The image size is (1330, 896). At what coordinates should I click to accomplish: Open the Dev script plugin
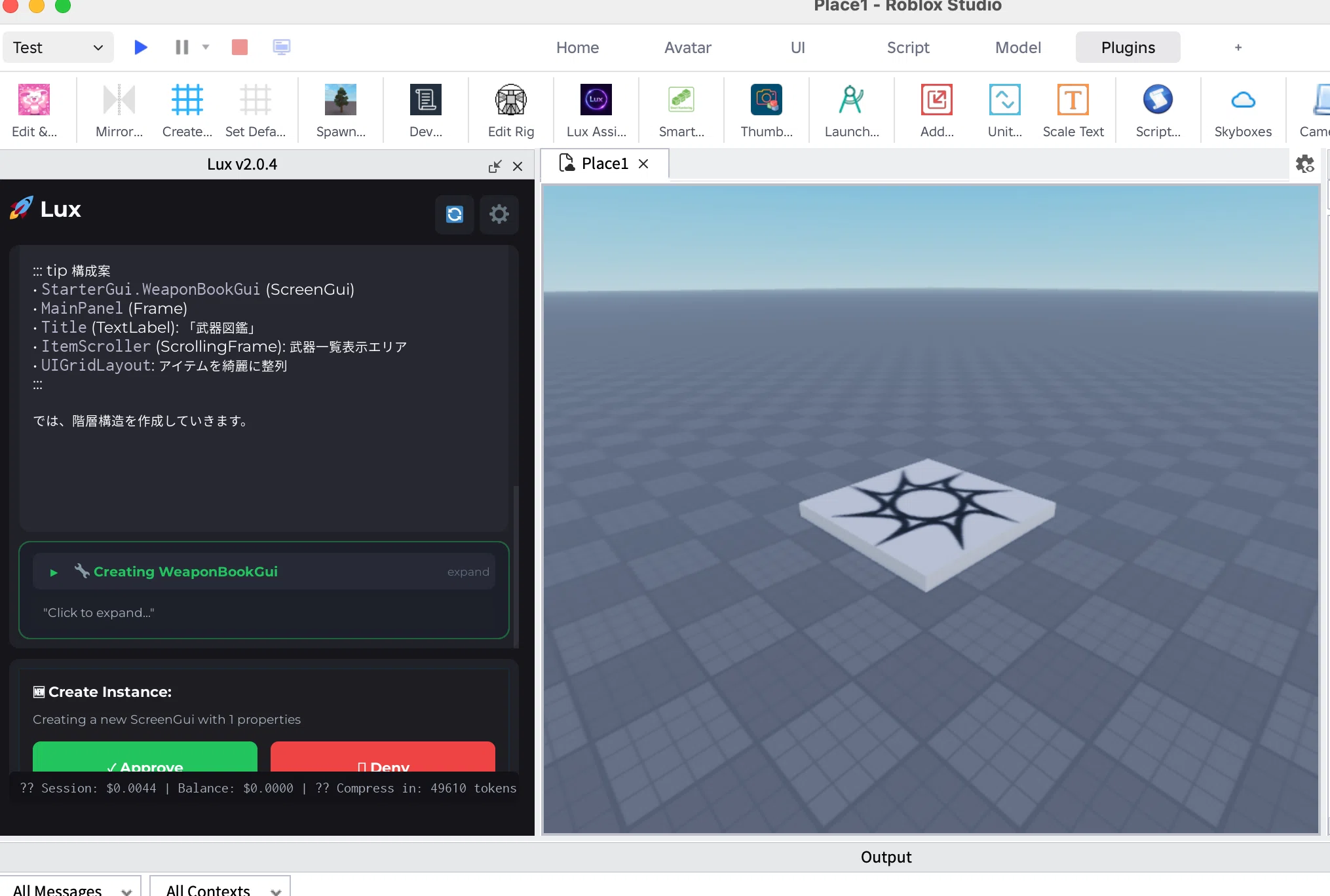[426, 100]
